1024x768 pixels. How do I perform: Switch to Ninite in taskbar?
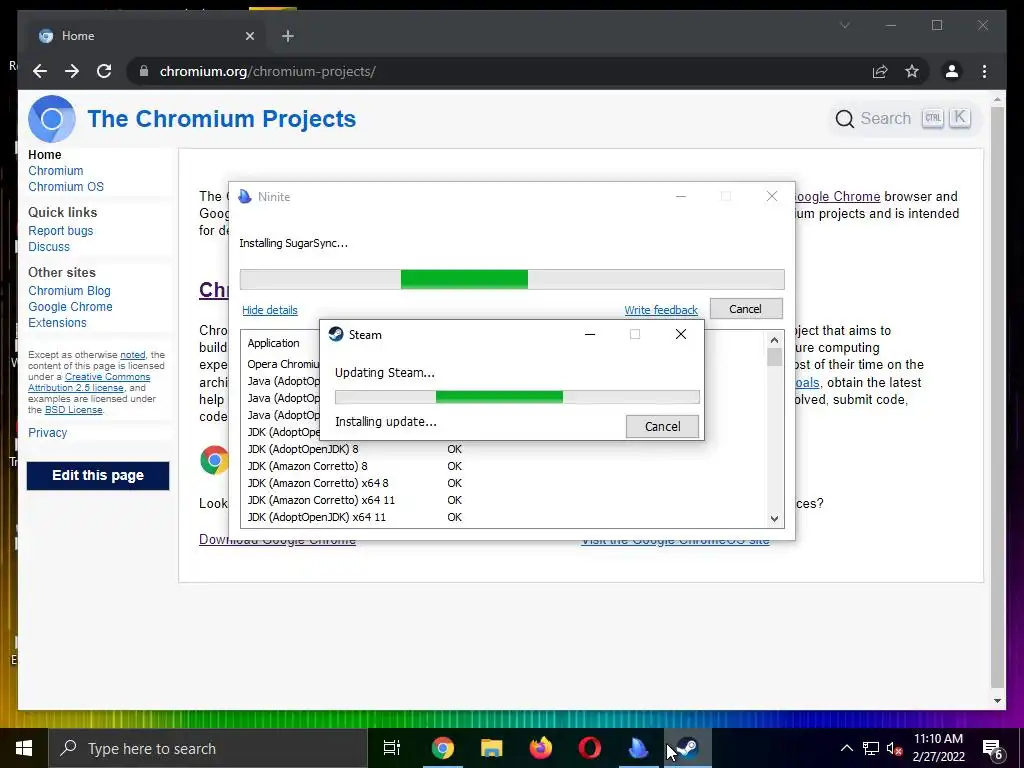639,748
